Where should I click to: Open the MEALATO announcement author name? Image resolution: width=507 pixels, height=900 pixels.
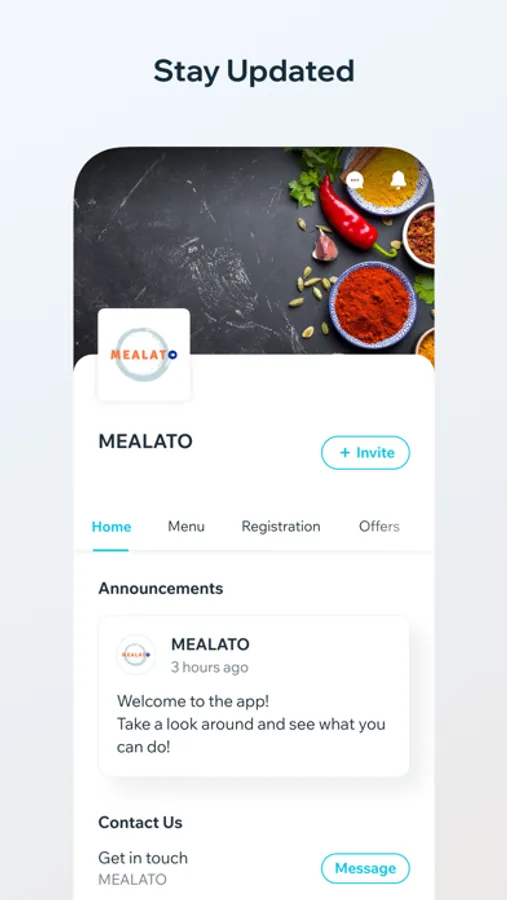click(210, 644)
